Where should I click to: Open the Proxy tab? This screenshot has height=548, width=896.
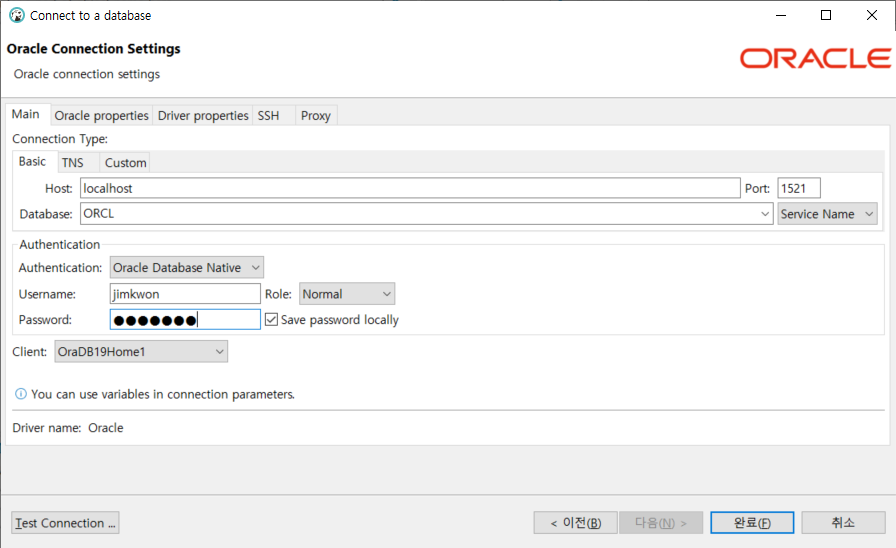coord(315,115)
